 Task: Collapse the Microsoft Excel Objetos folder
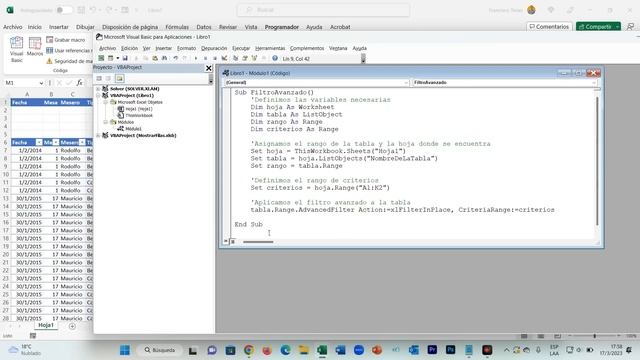click(x=106, y=102)
